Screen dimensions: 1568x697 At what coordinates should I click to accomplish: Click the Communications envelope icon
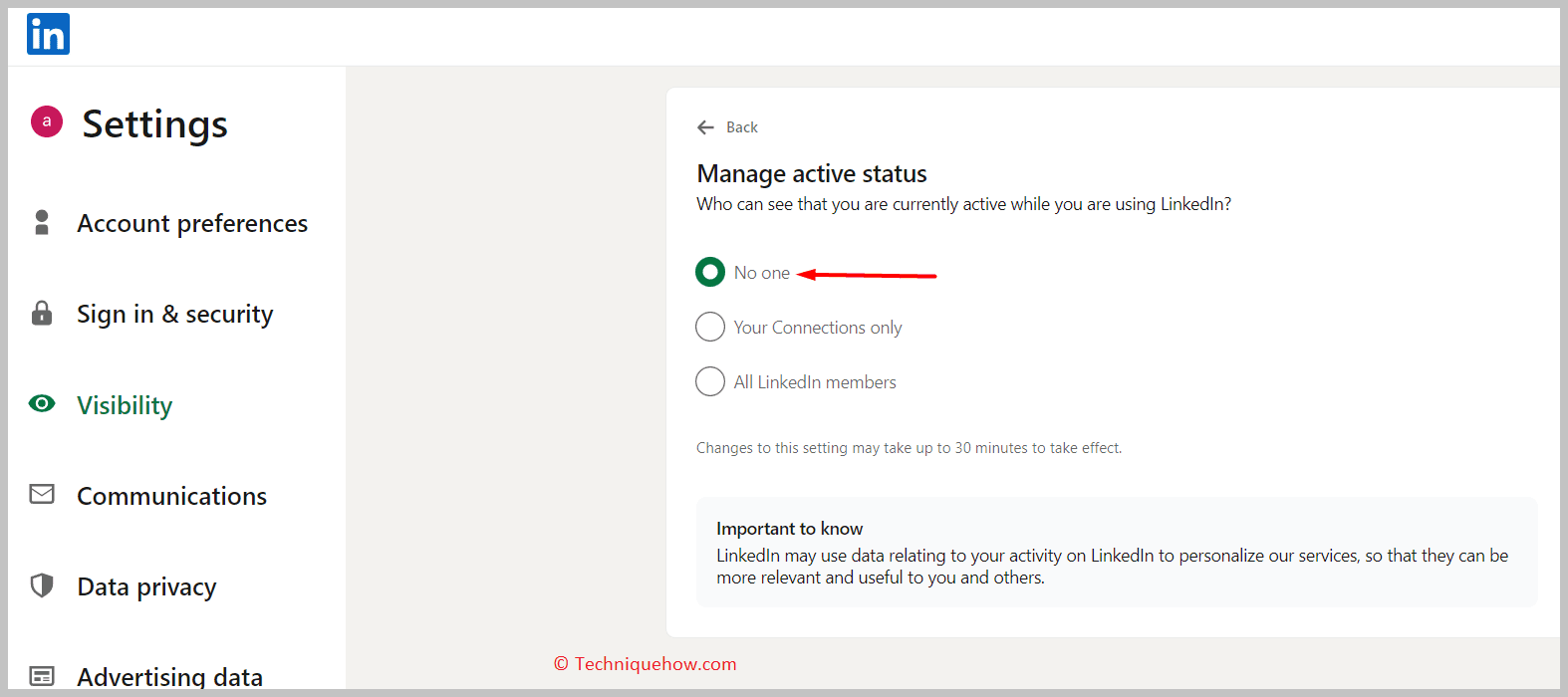(42, 494)
